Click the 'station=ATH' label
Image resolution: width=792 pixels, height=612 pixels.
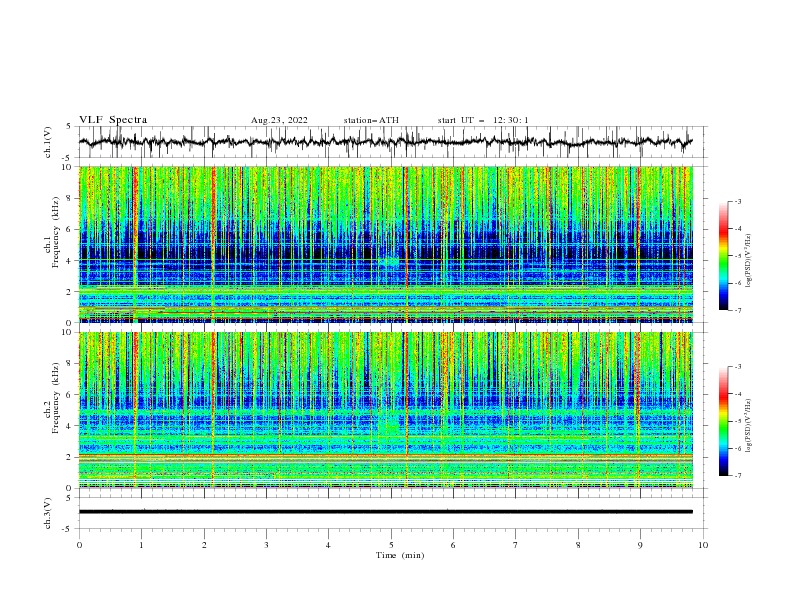(x=371, y=120)
